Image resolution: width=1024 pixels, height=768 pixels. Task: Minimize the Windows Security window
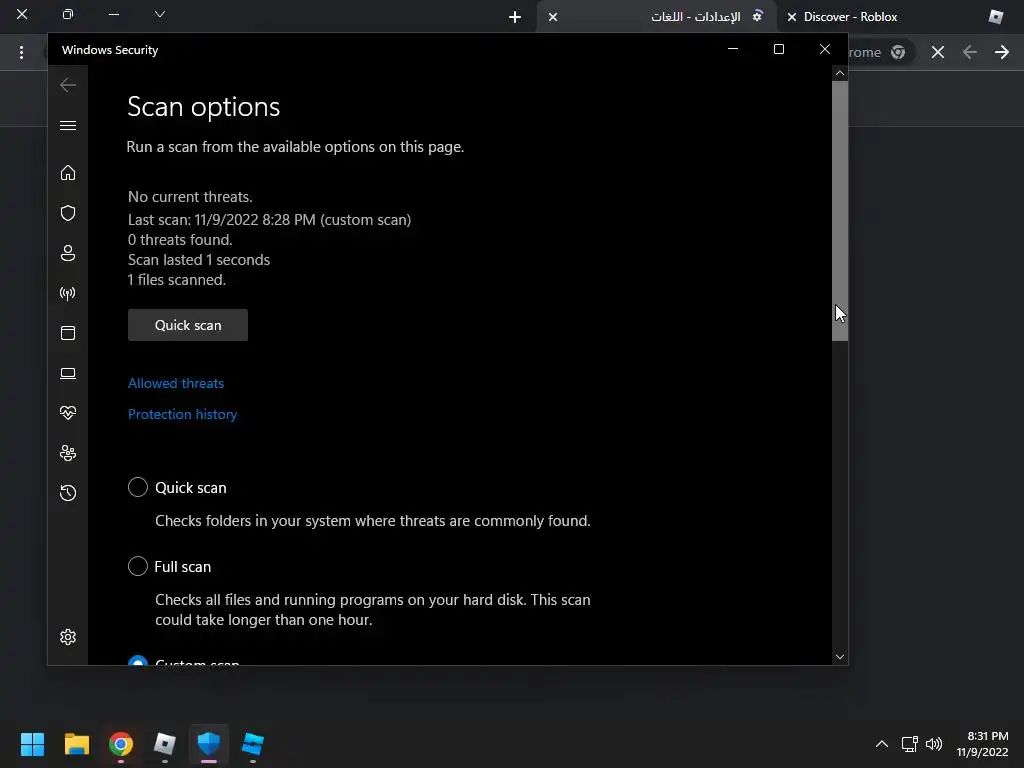click(733, 49)
